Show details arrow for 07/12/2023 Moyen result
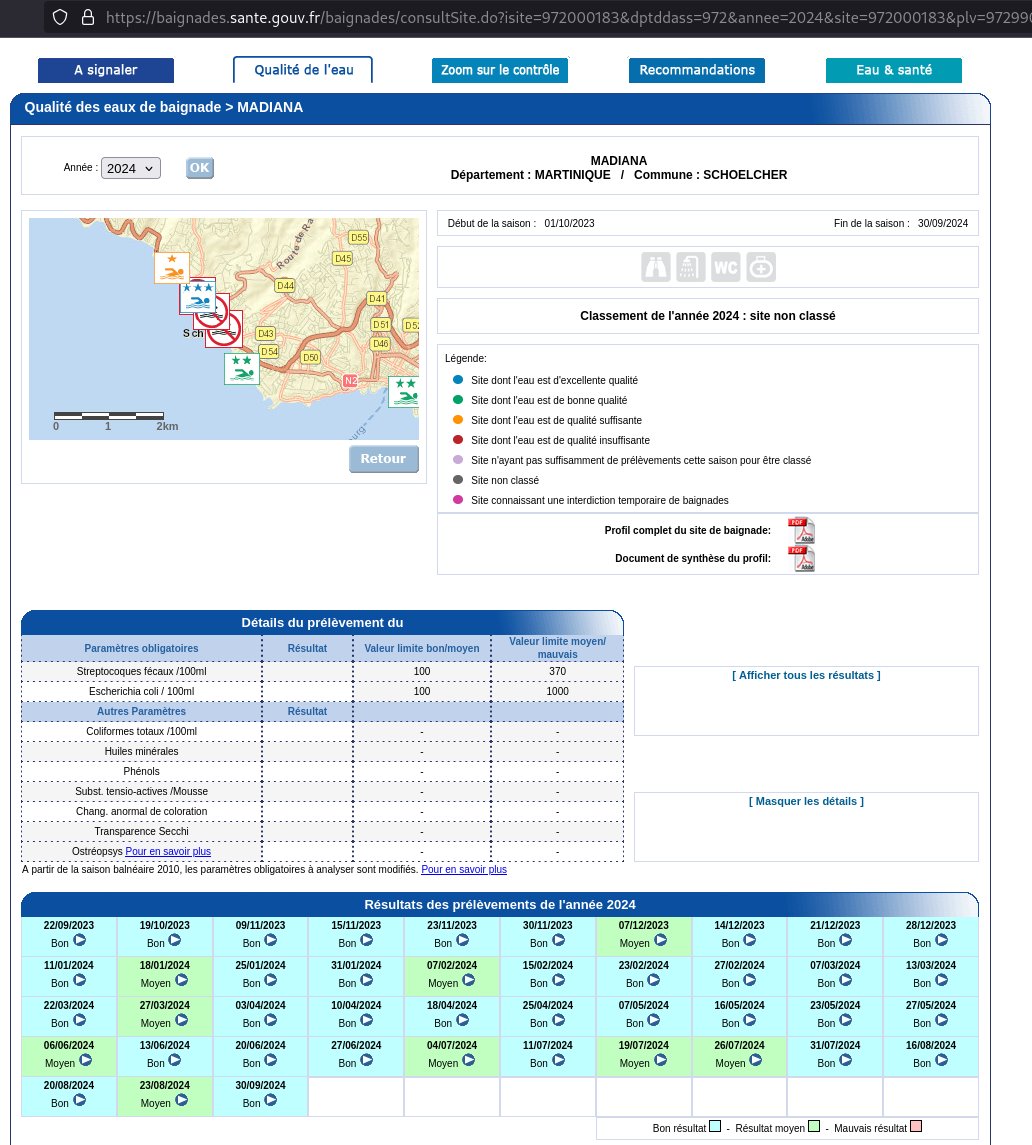The image size is (1032, 1145). 660,941
